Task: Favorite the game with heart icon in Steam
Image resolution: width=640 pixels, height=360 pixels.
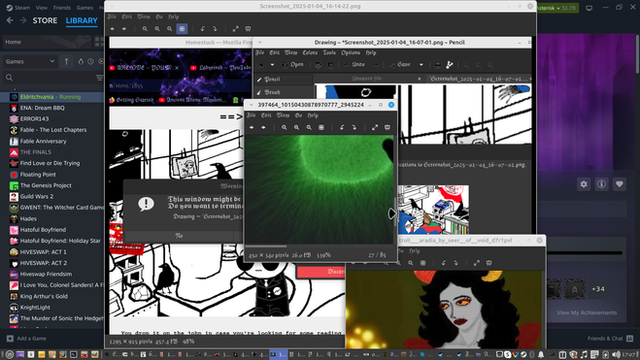Action: pos(619,184)
